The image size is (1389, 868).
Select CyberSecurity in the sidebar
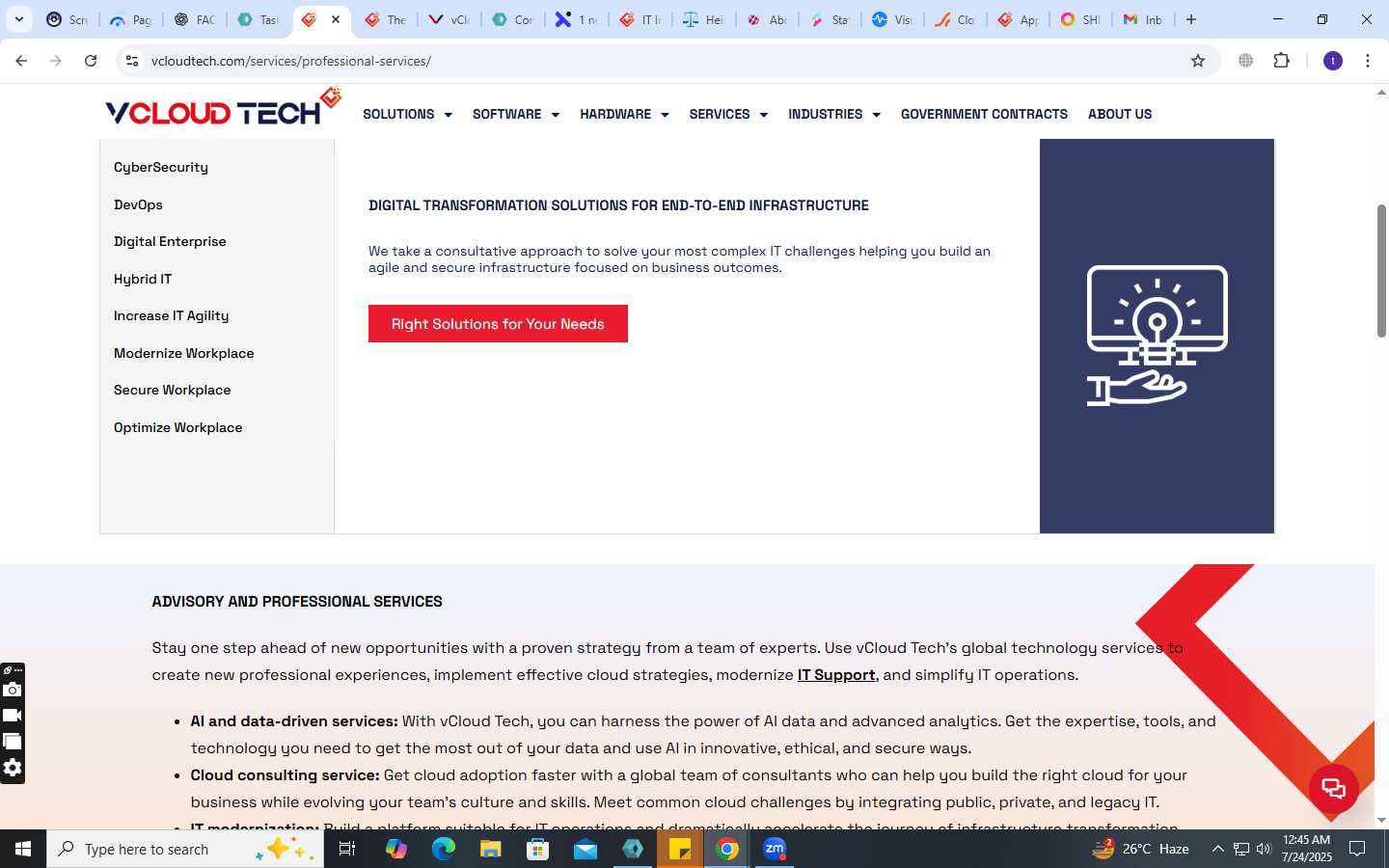pyautogui.click(x=161, y=167)
